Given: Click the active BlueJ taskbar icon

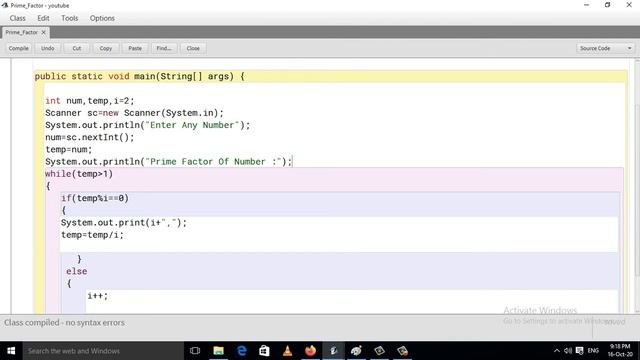Looking at the screenshot, I should 333,351.
